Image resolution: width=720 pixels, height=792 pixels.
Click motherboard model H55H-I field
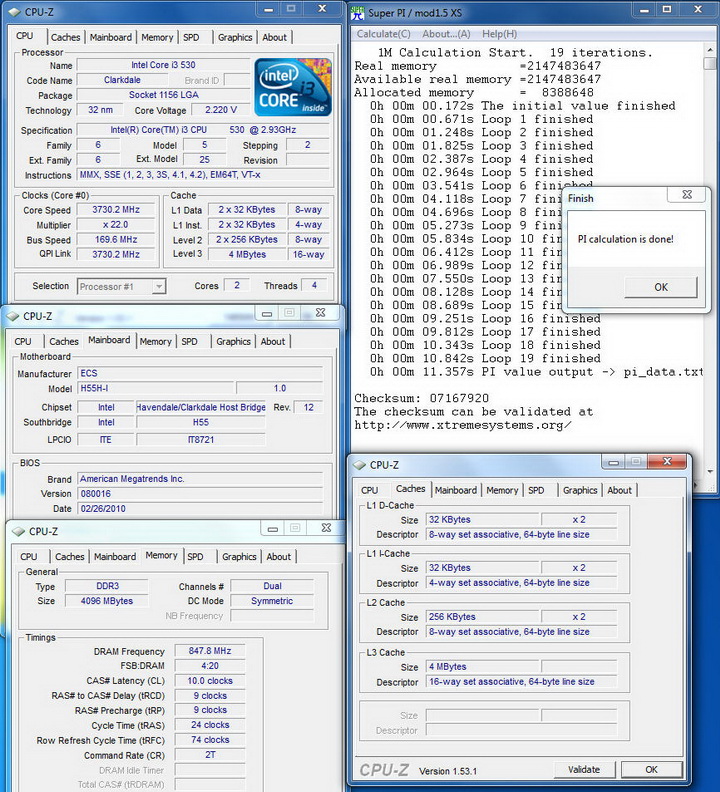point(156,388)
